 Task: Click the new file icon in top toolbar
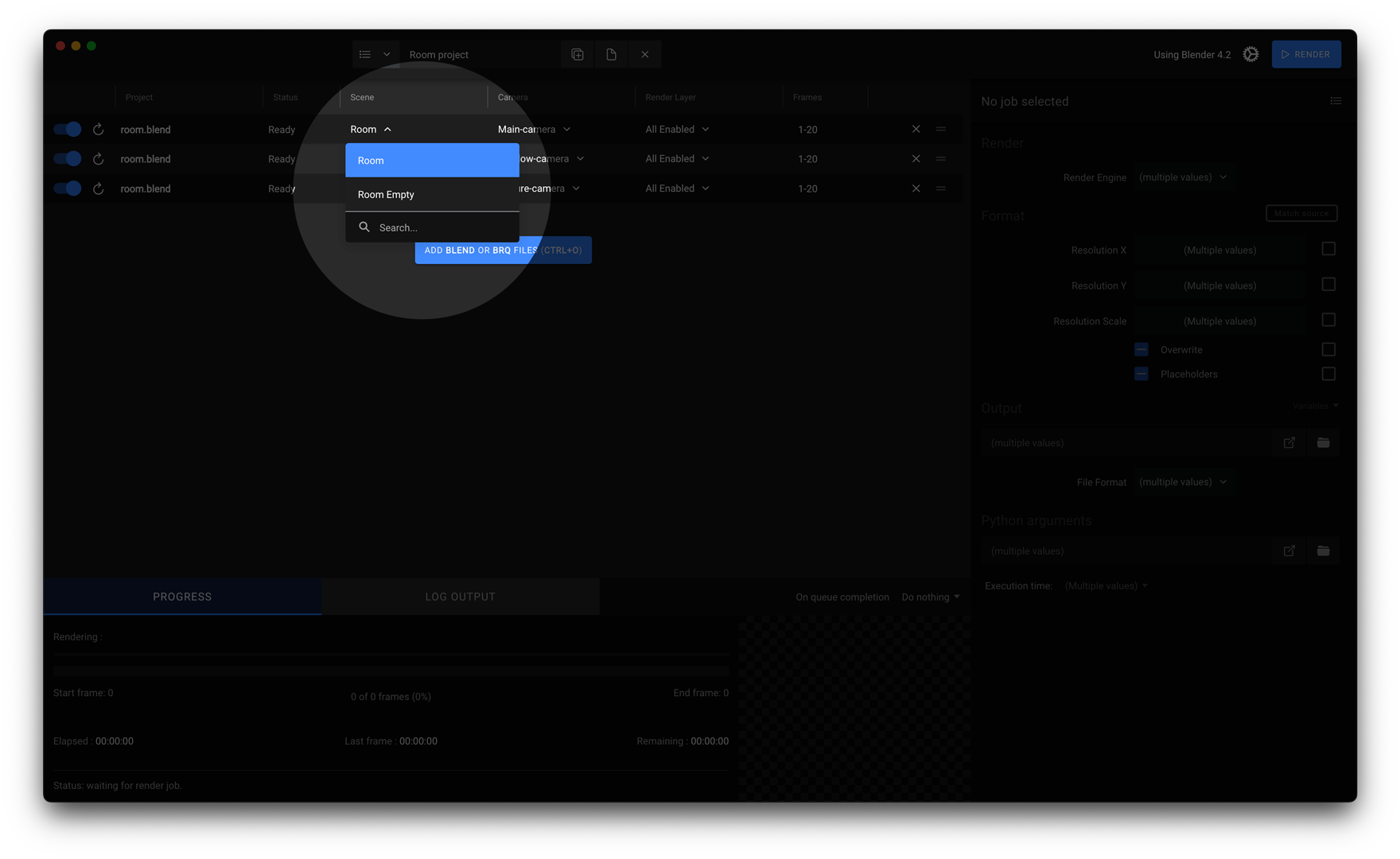(611, 54)
